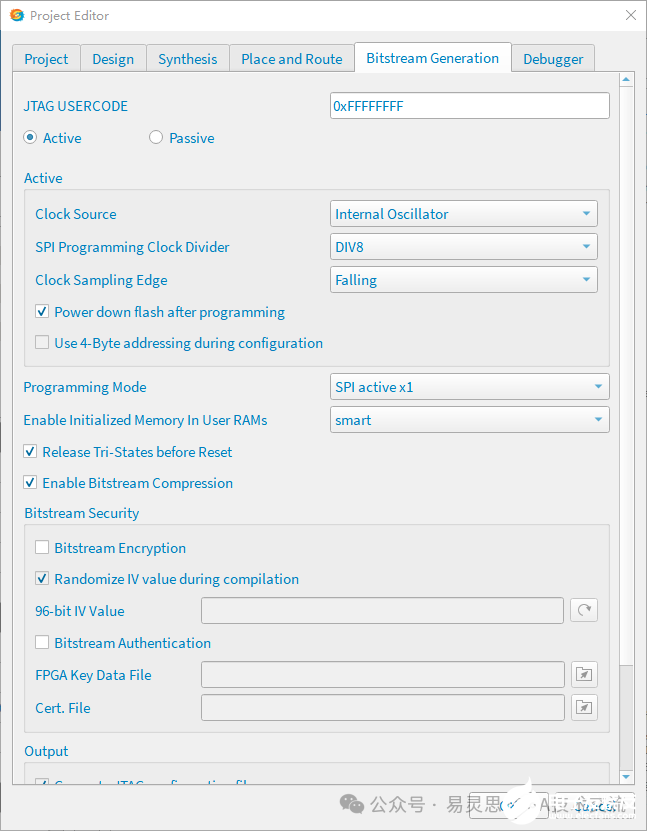Expand SPI Programming Clock Divider dropdown
The height and width of the screenshot is (831, 647).
coord(464,247)
